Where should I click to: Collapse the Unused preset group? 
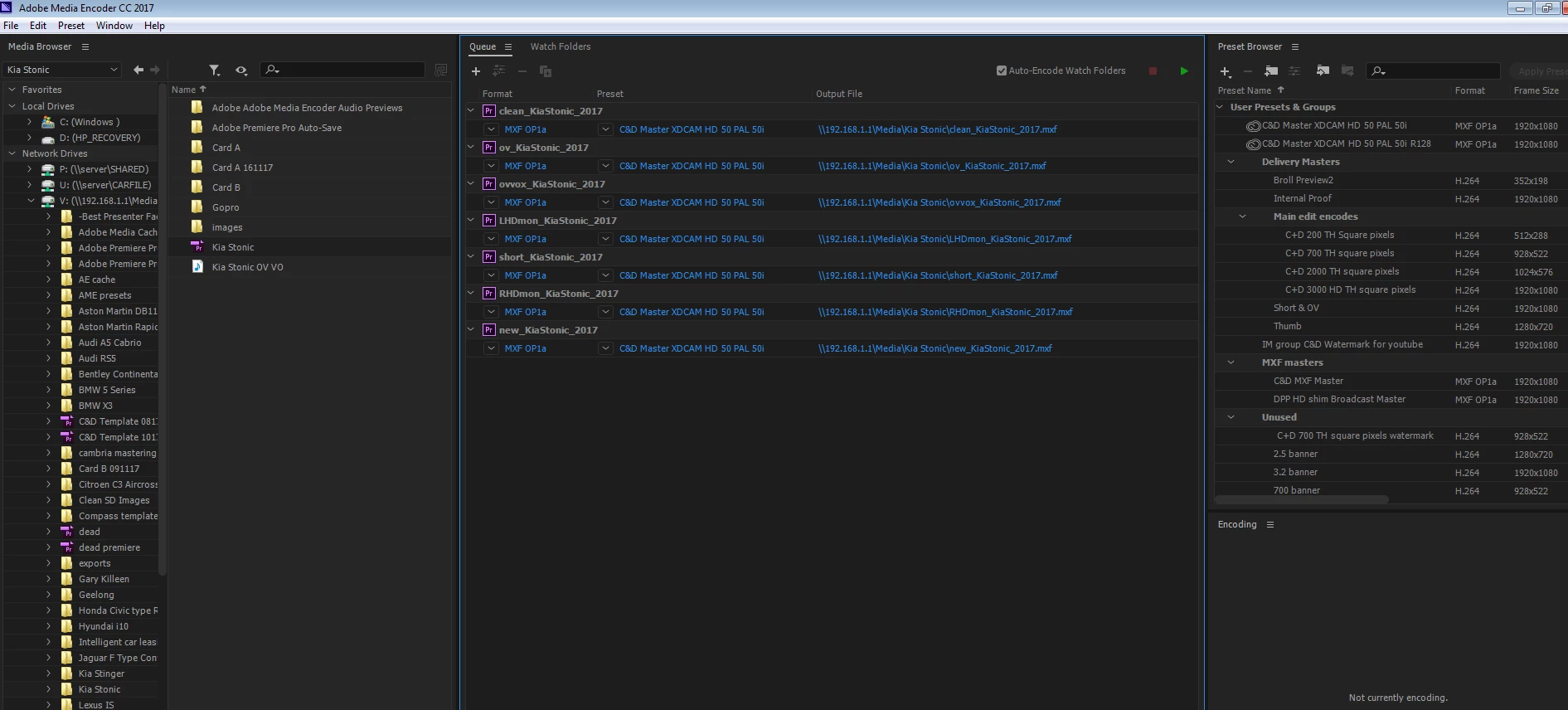(x=1231, y=417)
